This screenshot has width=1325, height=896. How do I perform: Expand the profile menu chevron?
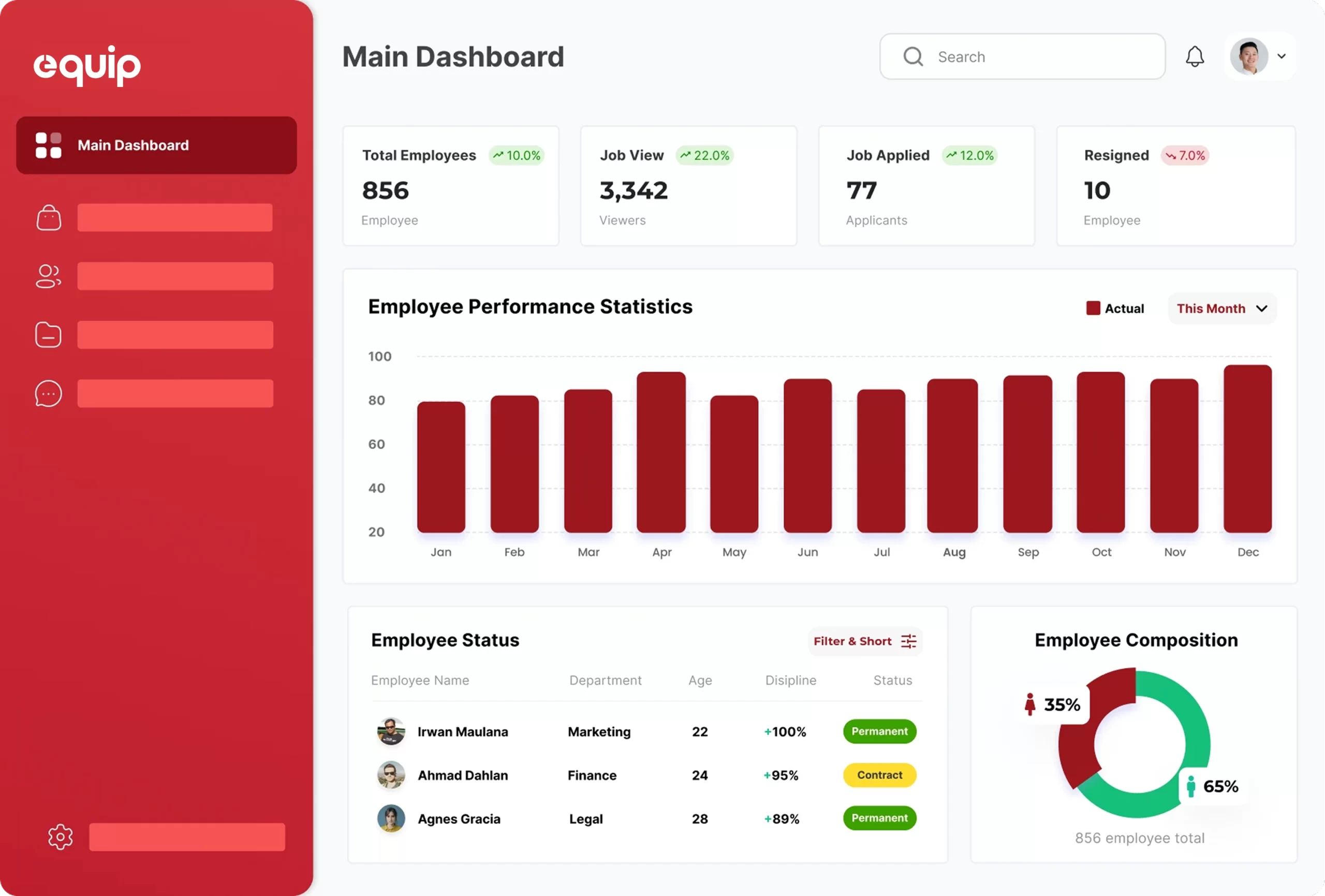1281,56
